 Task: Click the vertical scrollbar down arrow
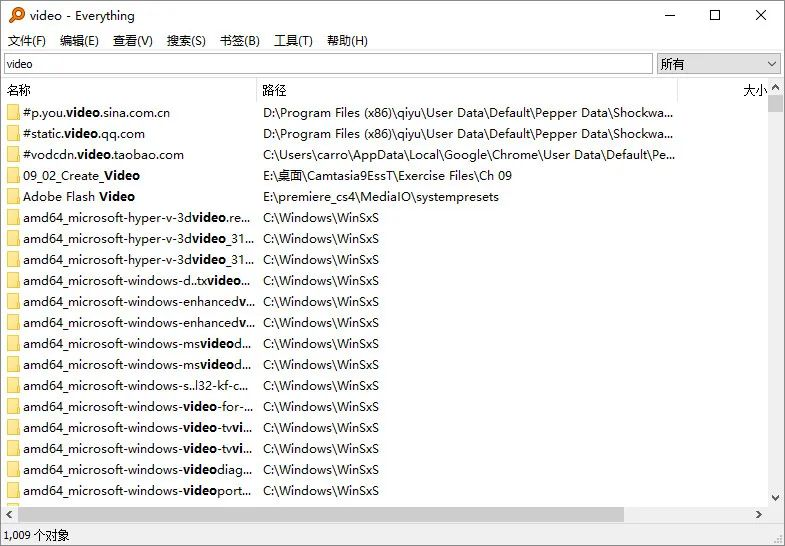click(775, 497)
